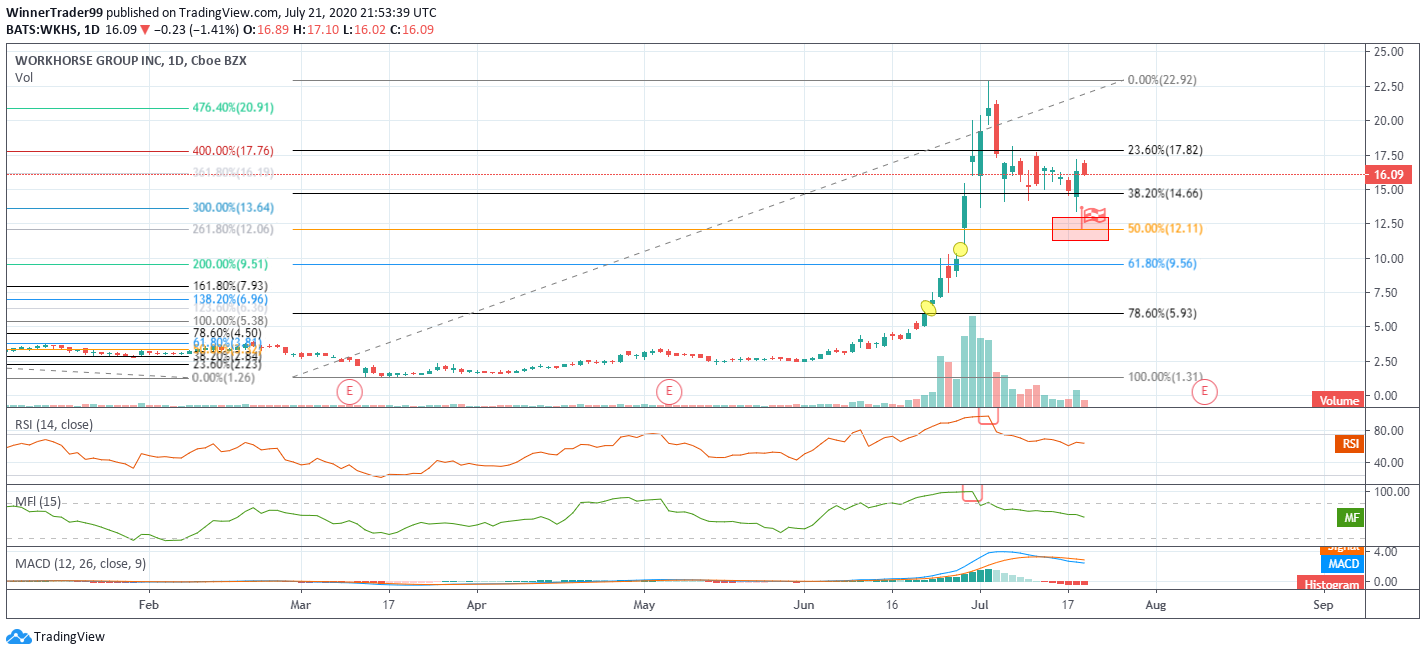Select the 'WORKHORSE GROUP INC, 1D, Cboe BZX' title
This screenshot has height=655, width=1426.
tap(131, 61)
